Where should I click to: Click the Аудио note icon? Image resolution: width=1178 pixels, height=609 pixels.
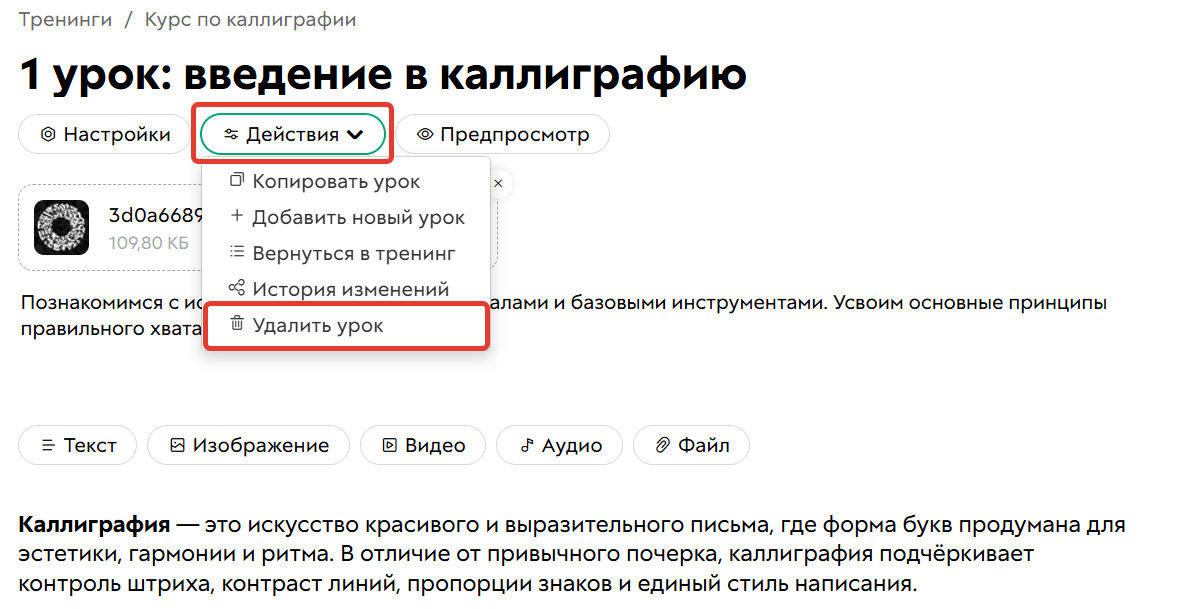[528, 445]
